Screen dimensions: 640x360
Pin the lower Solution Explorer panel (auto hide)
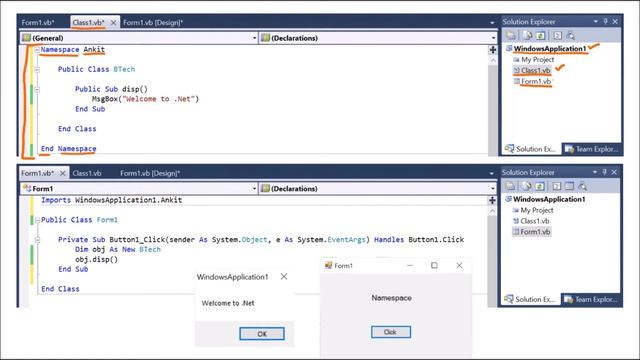point(604,172)
